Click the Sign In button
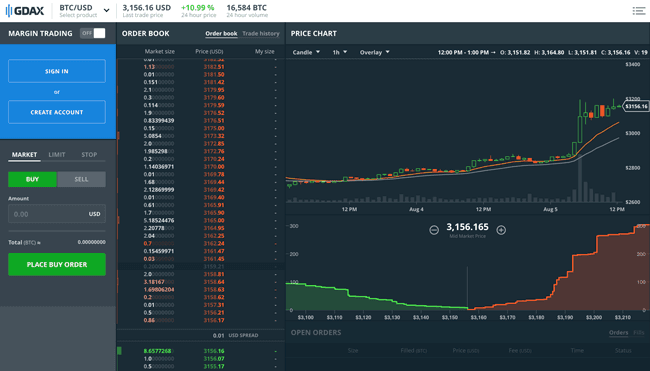This screenshot has width=650, height=371. pyautogui.click(x=57, y=71)
